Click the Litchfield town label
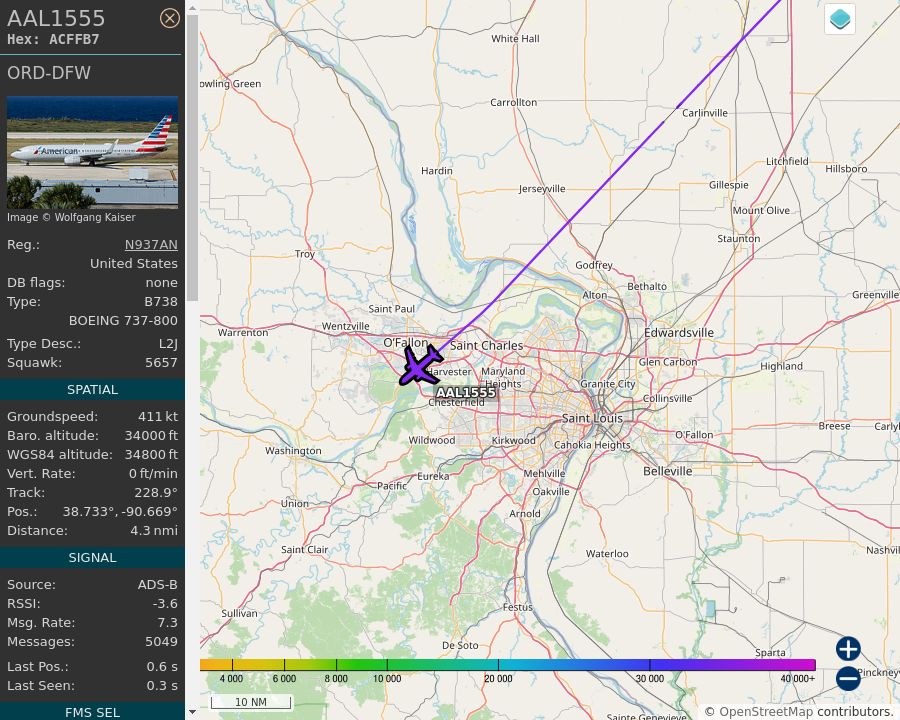The image size is (900, 720). click(x=788, y=161)
